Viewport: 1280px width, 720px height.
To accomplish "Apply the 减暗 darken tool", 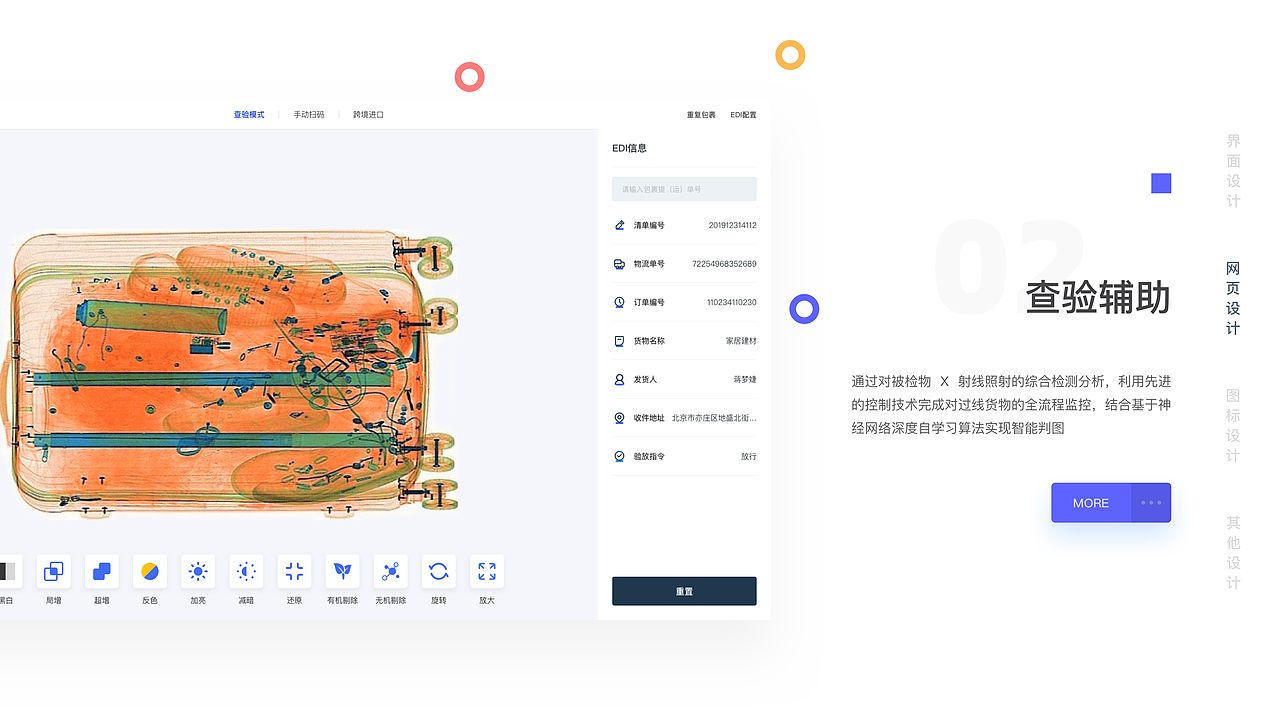I will tap(245, 572).
